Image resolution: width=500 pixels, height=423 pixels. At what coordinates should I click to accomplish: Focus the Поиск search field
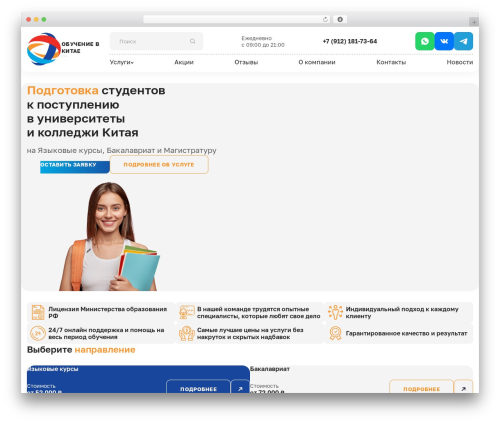(156, 41)
